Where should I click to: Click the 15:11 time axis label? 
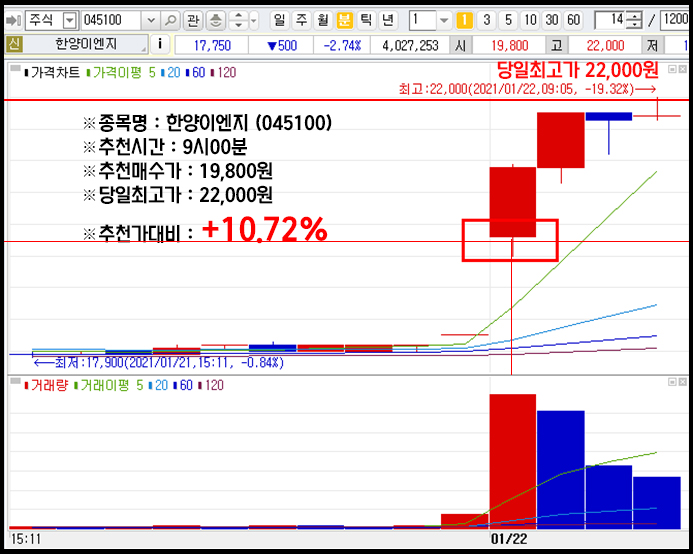[x=26, y=539]
